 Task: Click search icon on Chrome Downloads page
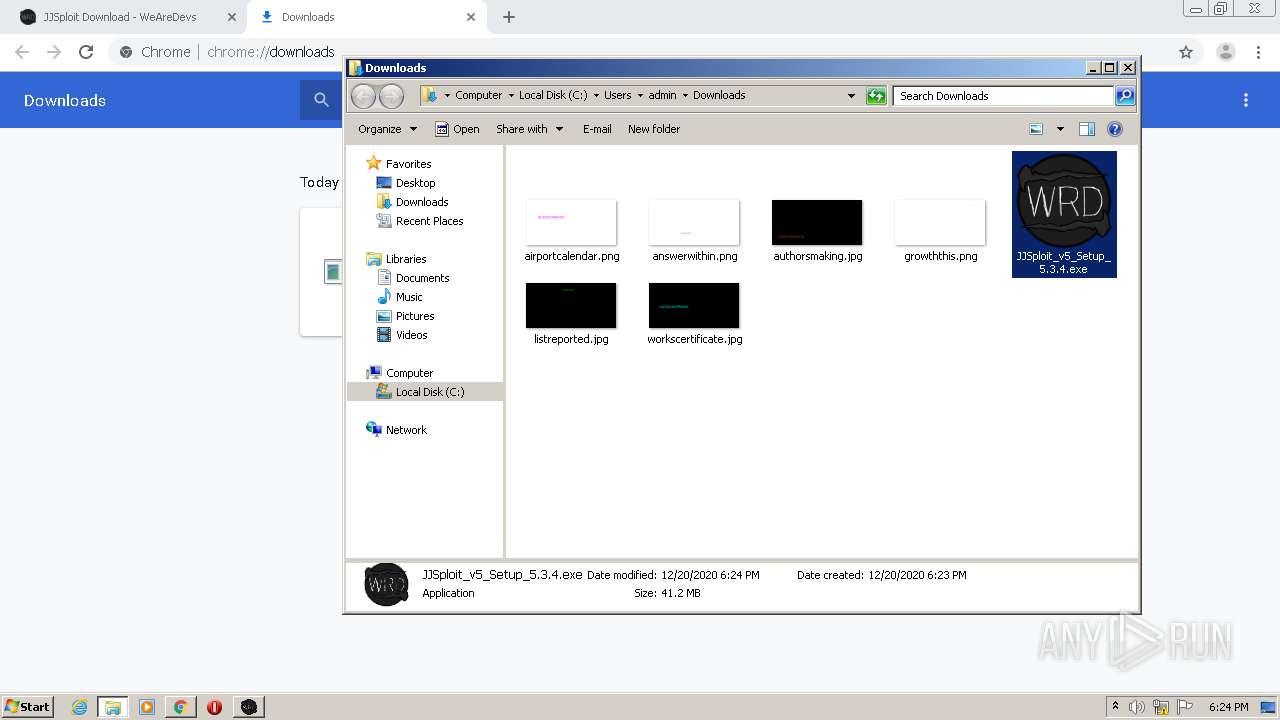[x=321, y=100]
